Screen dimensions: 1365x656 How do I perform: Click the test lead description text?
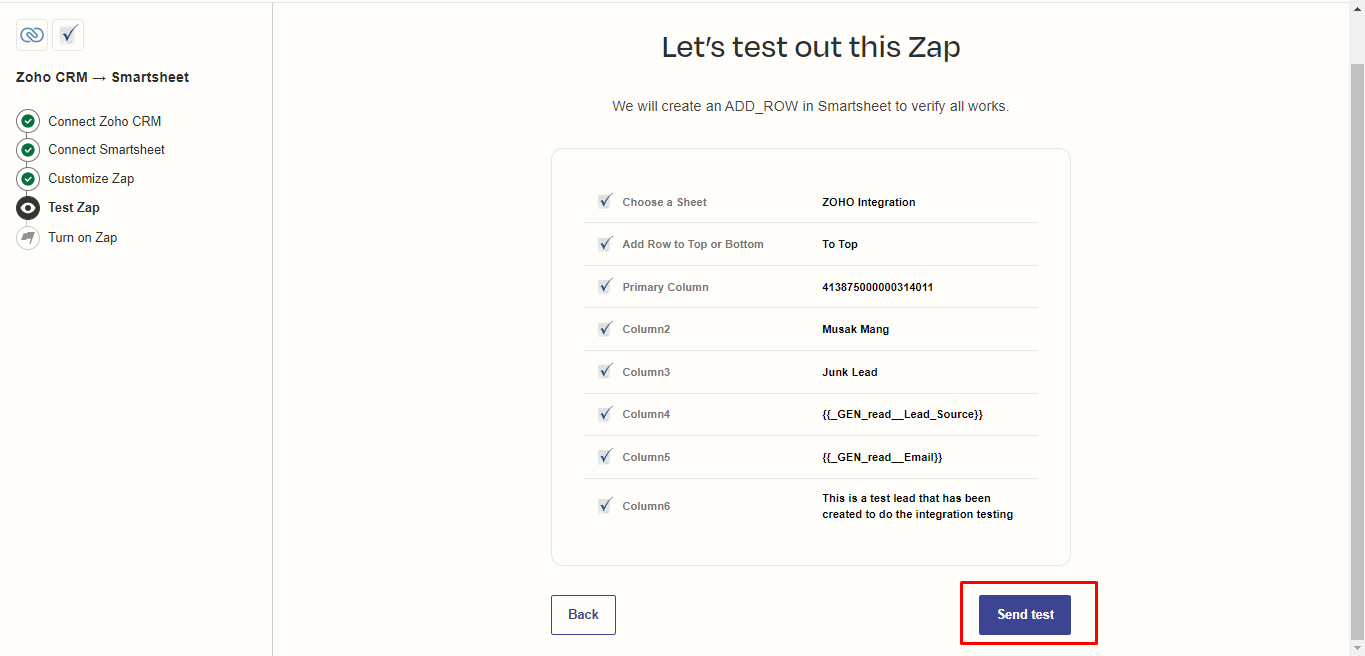(x=917, y=506)
